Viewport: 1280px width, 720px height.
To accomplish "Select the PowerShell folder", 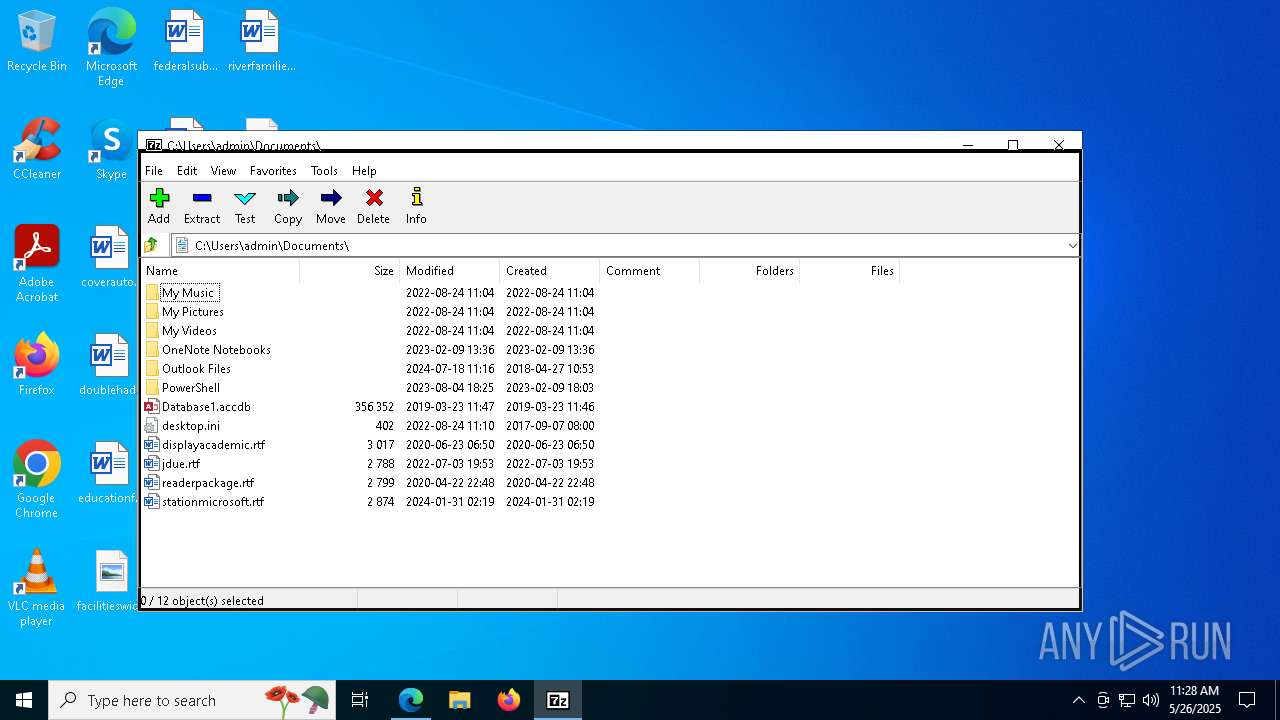I will pos(190,388).
